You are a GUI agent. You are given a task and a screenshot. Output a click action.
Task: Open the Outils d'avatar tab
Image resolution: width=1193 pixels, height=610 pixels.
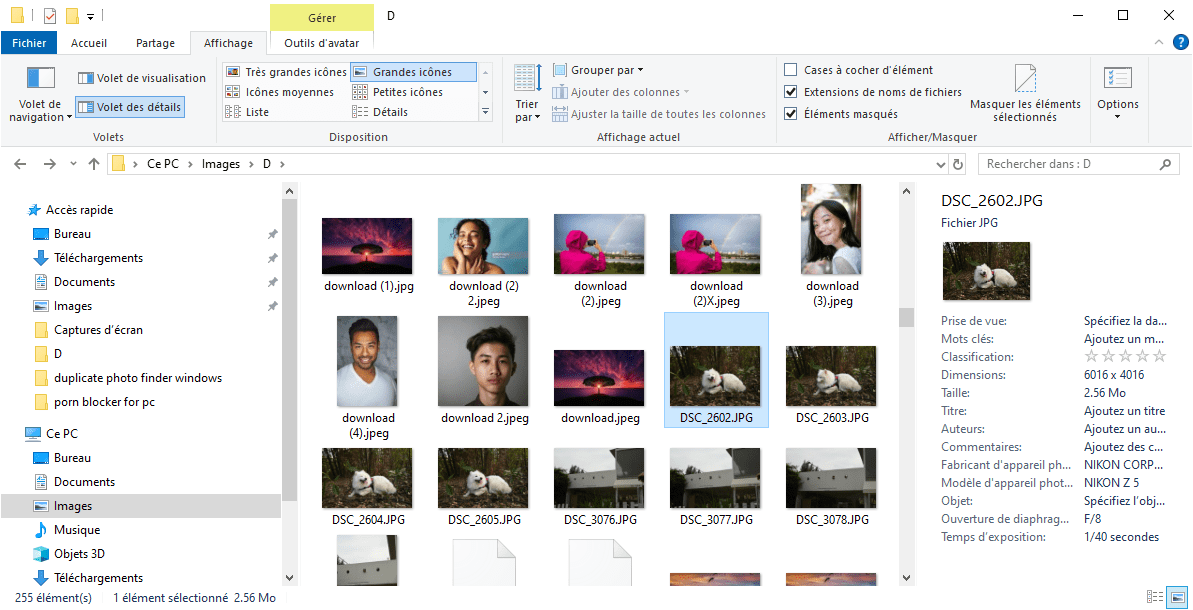[x=322, y=43]
